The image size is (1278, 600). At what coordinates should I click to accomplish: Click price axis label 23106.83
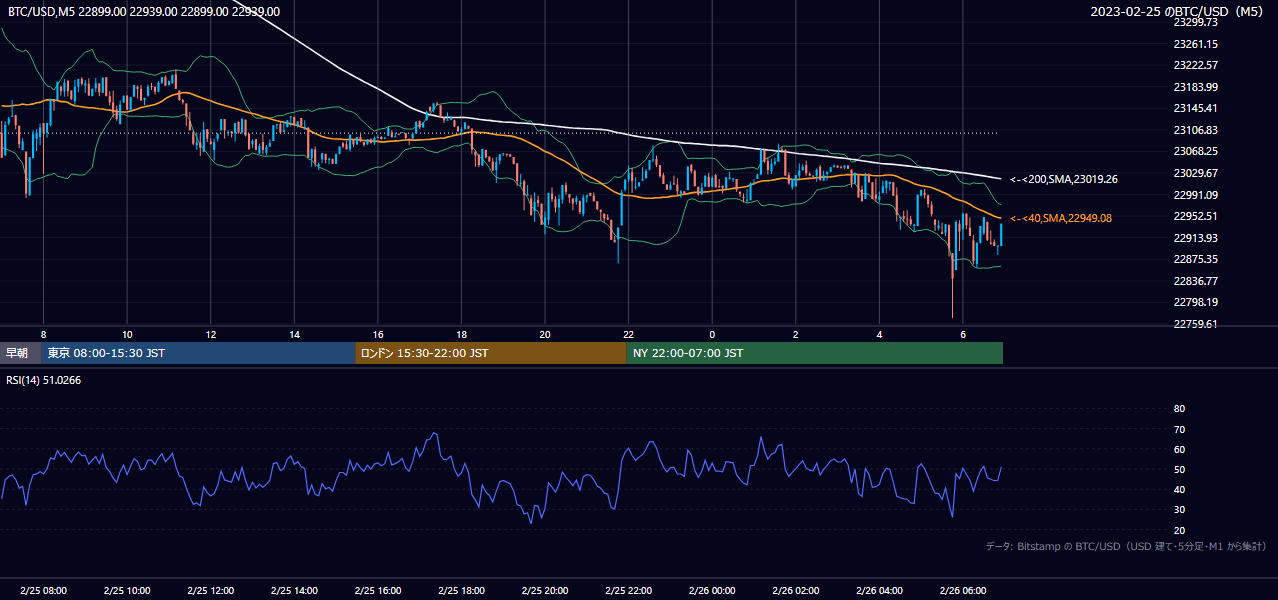click(1195, 130)
